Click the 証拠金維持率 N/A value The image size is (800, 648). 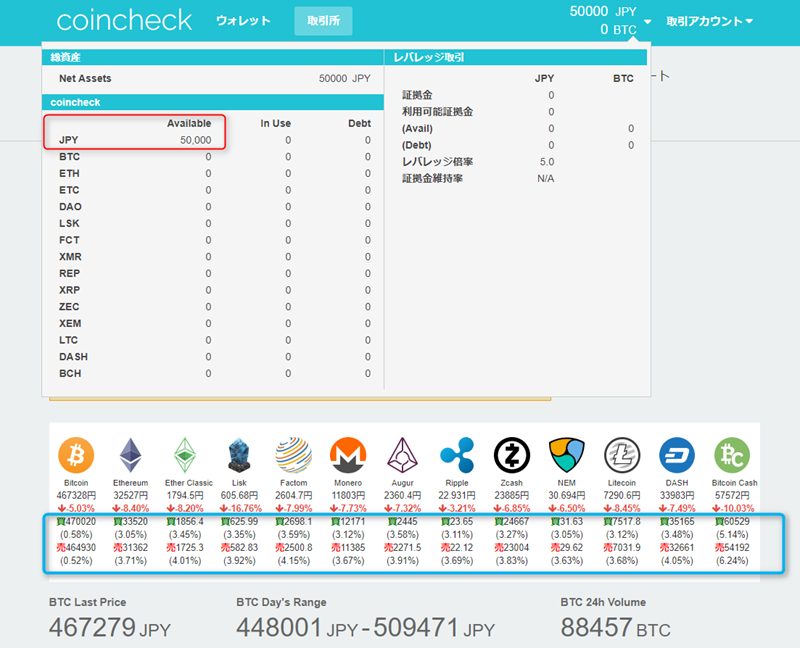pyautogui.click(x=545, y=179)
